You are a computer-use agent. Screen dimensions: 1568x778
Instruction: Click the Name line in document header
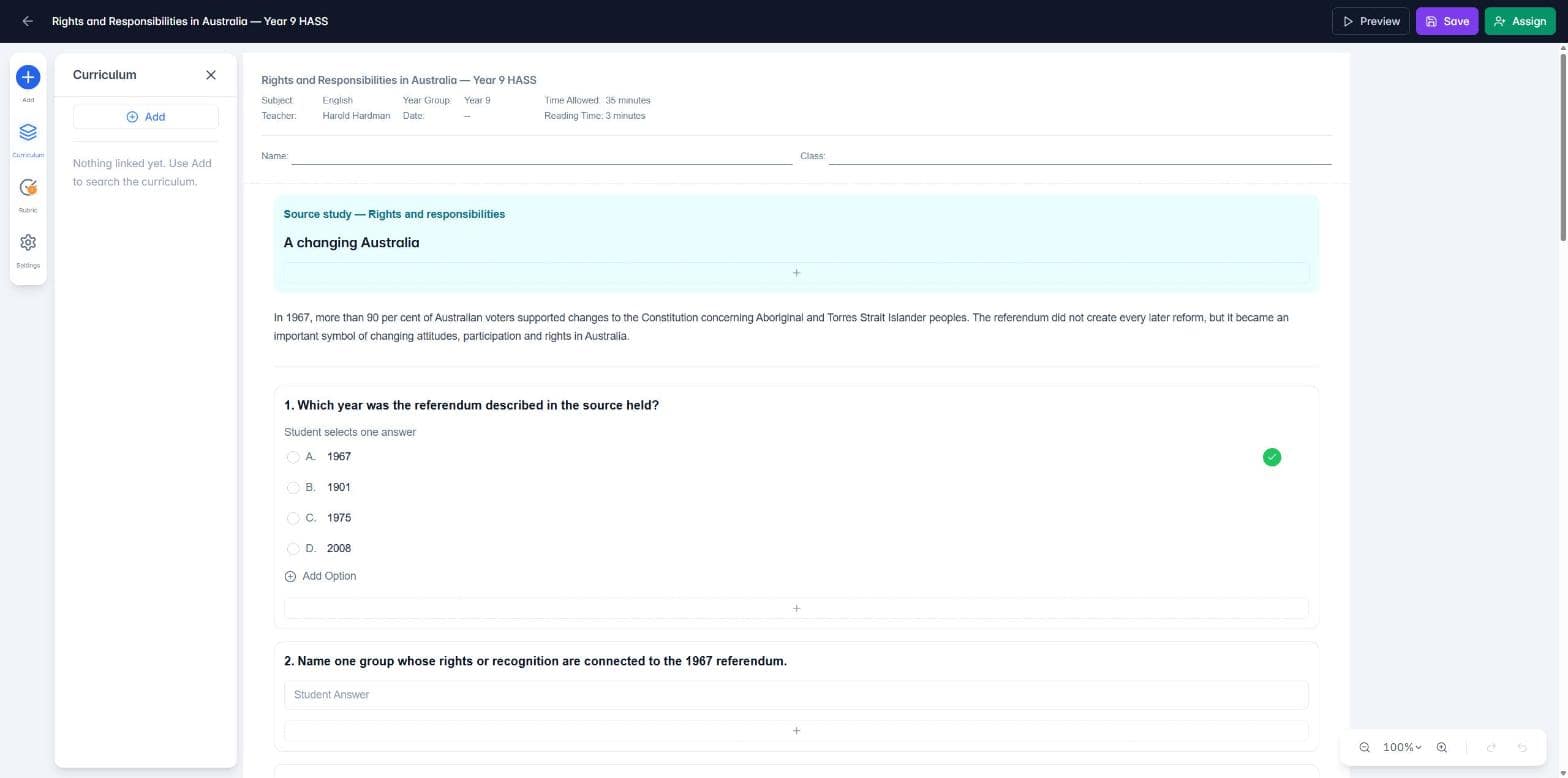[541, 157]
